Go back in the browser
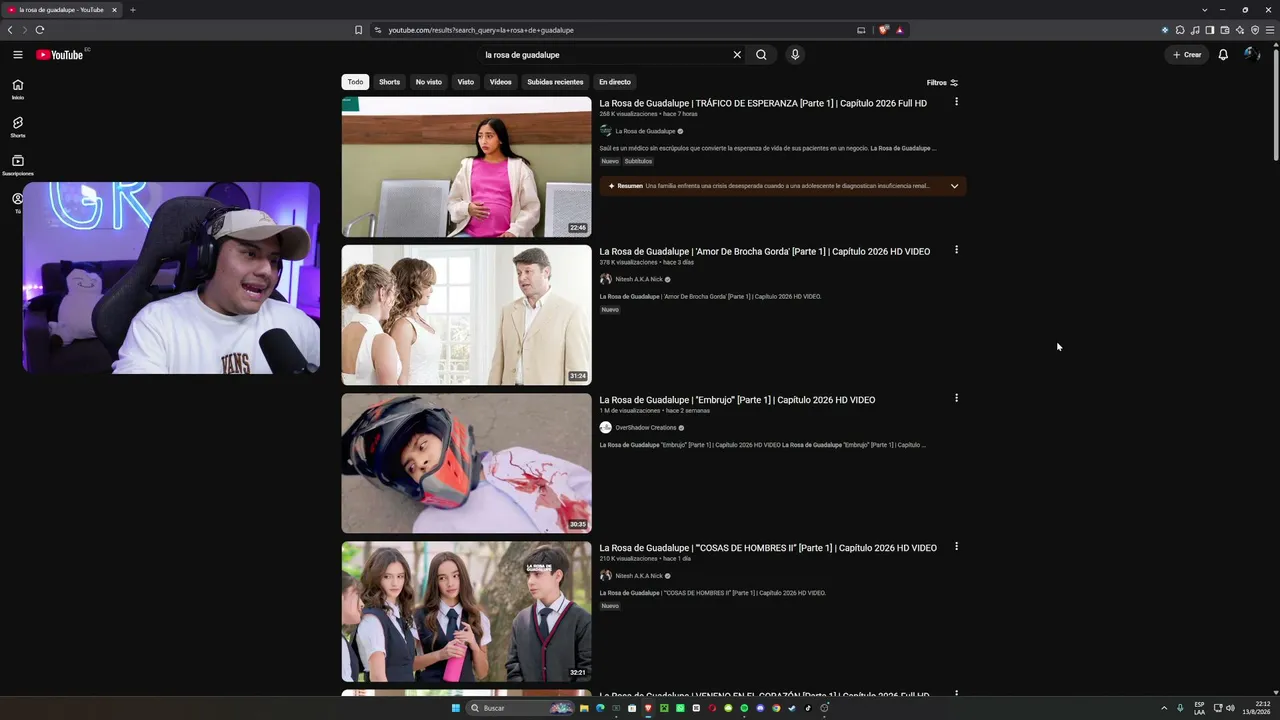 tap(10, 30)
